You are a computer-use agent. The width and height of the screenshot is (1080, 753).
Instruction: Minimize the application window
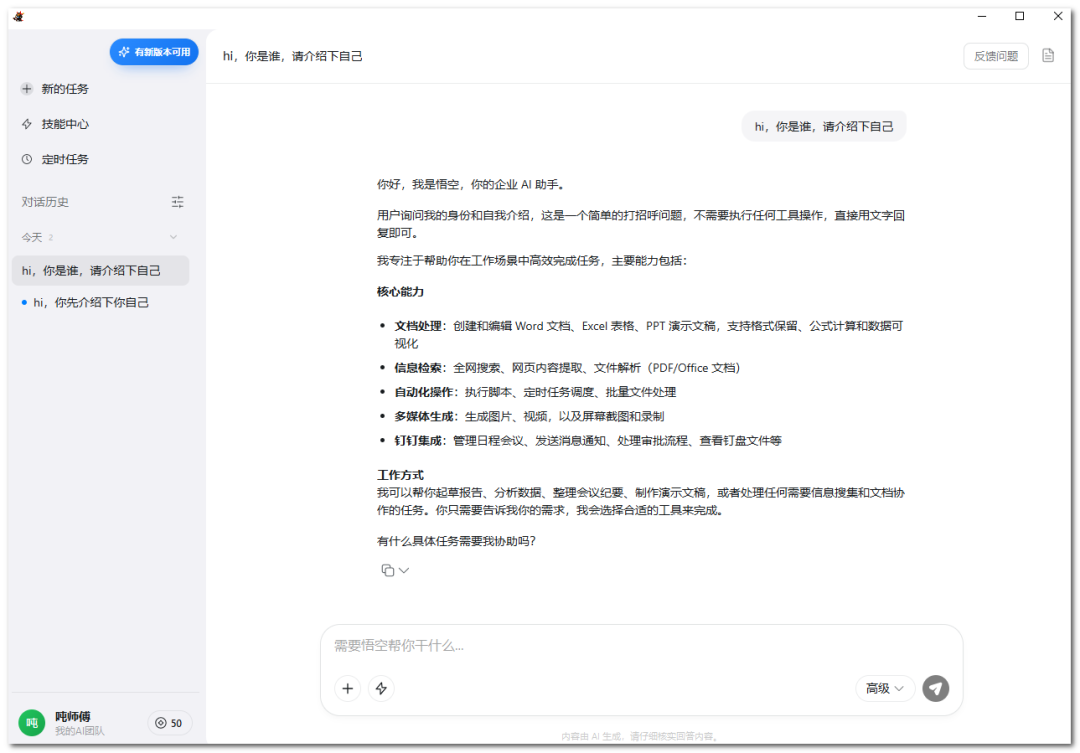click(982, 17)
